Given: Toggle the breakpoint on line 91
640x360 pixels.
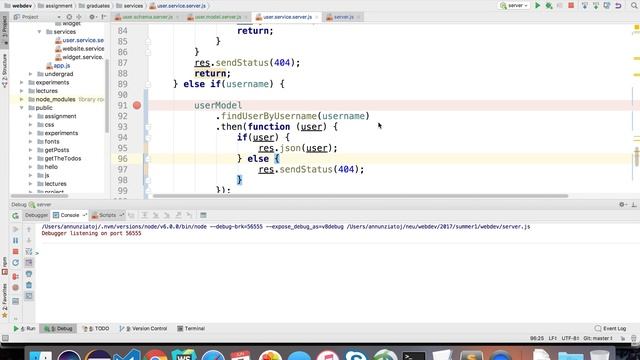Looking at the screenshot, I should (x=137, y=105).
